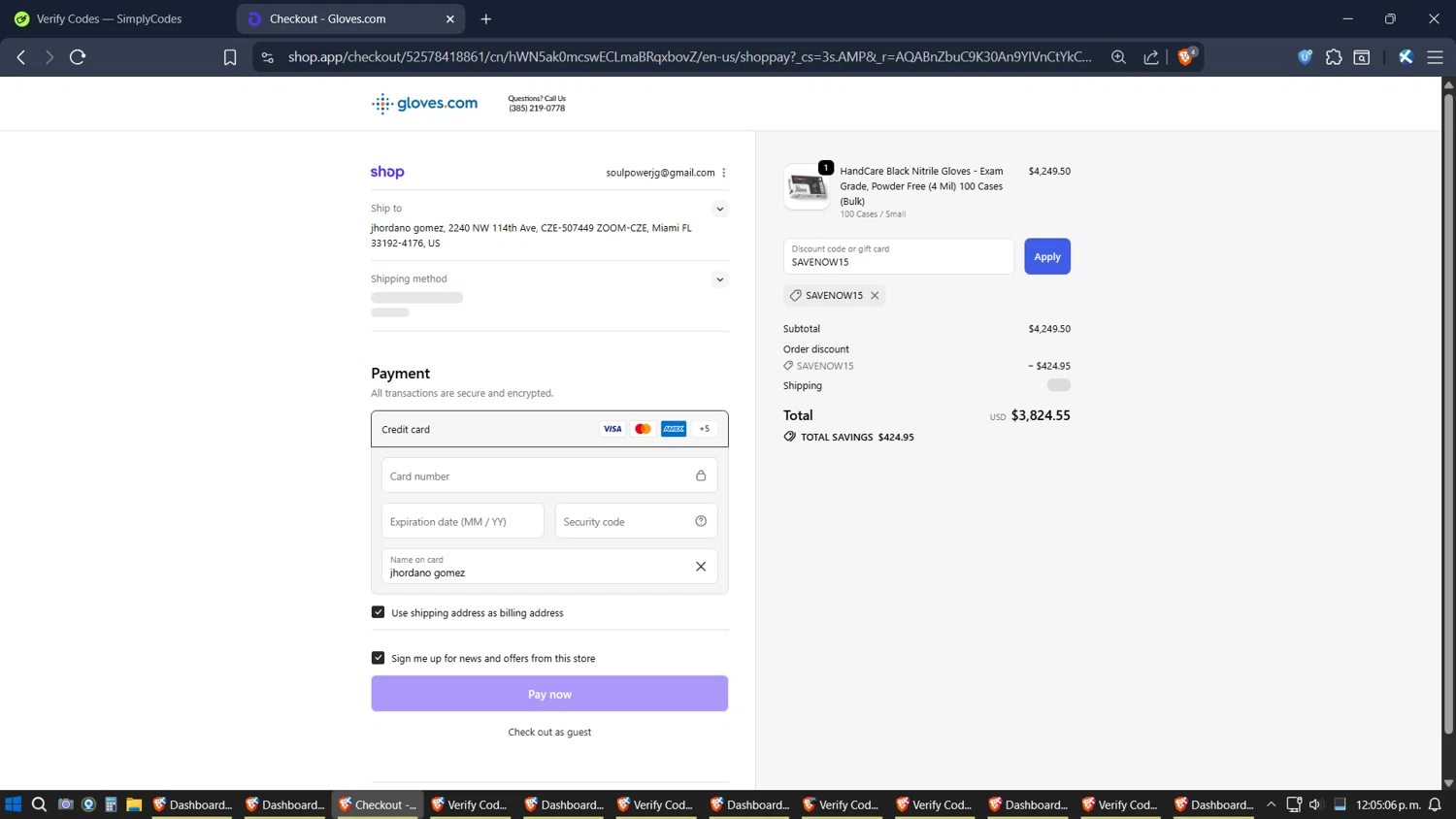
Task: Click the Pay now button
Action: 549,694
